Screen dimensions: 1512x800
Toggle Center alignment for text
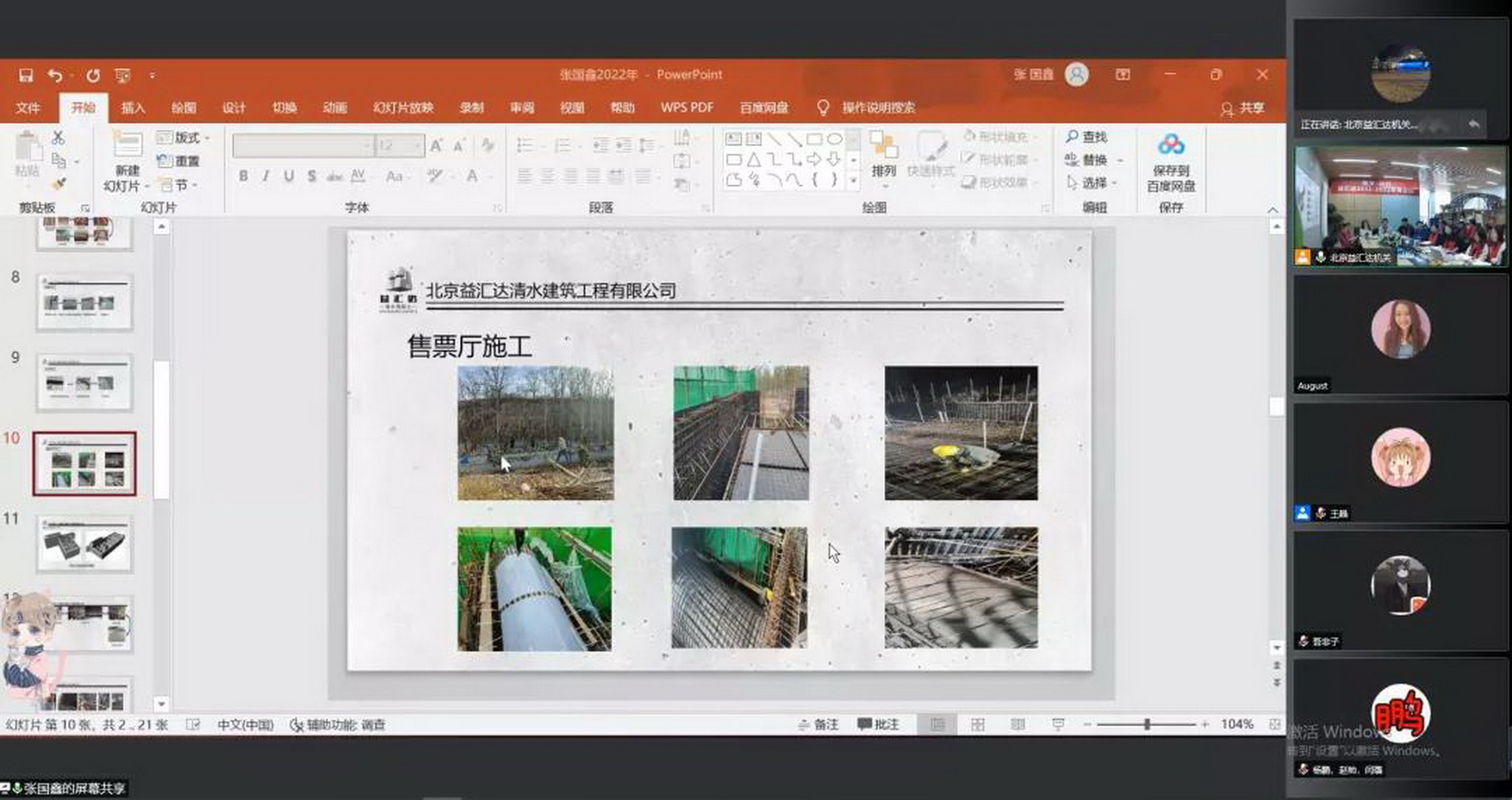click(548, 177)
